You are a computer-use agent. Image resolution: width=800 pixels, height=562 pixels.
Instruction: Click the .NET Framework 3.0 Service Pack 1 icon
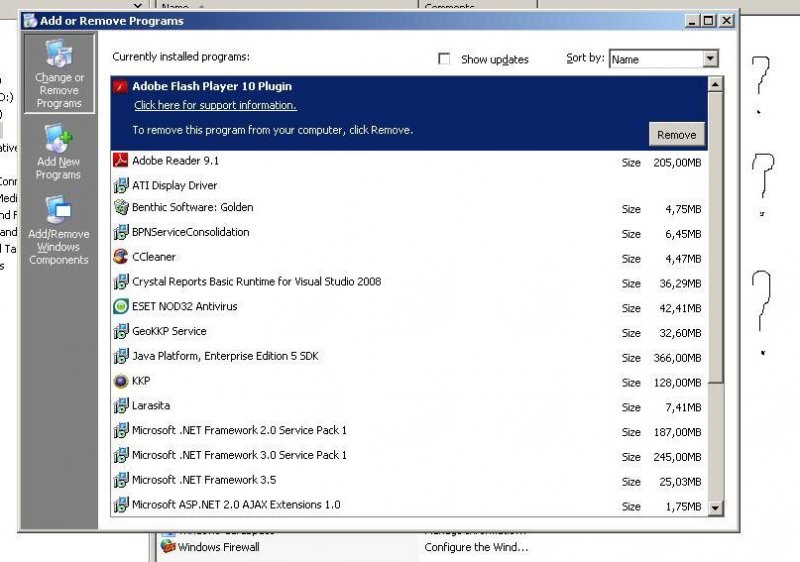coord(120,455)
